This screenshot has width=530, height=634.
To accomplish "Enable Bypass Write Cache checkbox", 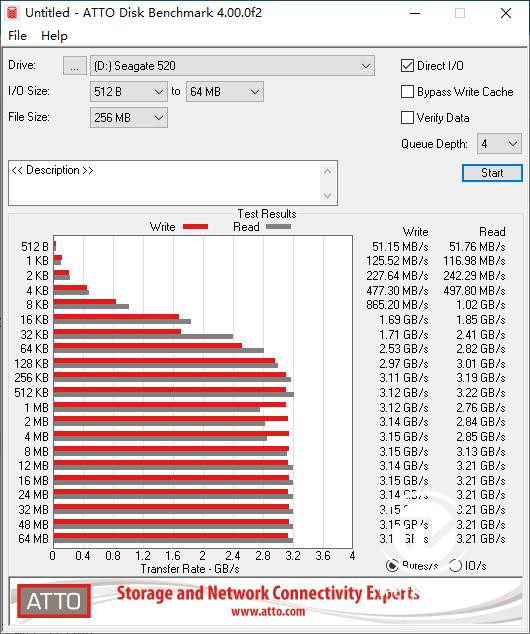I will pyautogui.click(x=407, y=92).
